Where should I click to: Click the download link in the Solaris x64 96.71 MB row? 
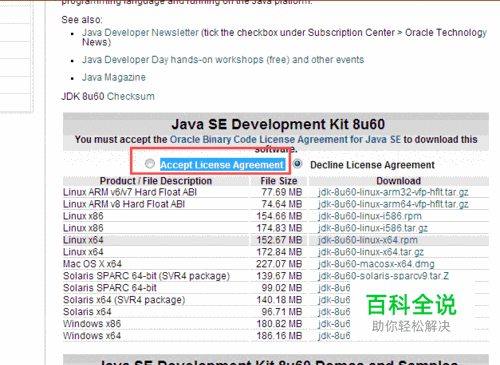(x=334, y=312)
